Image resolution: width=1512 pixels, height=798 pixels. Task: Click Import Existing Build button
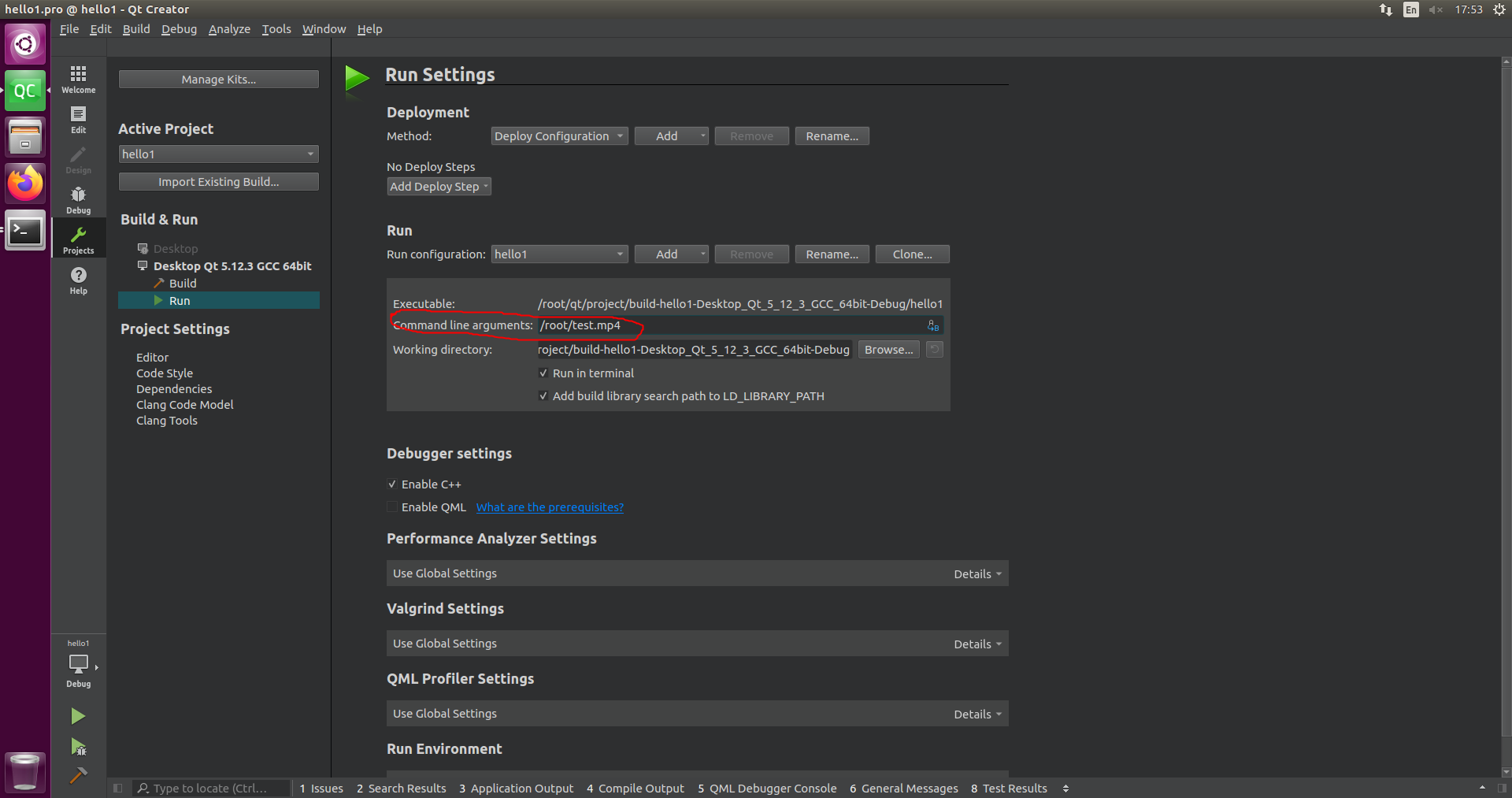point(218,182)
